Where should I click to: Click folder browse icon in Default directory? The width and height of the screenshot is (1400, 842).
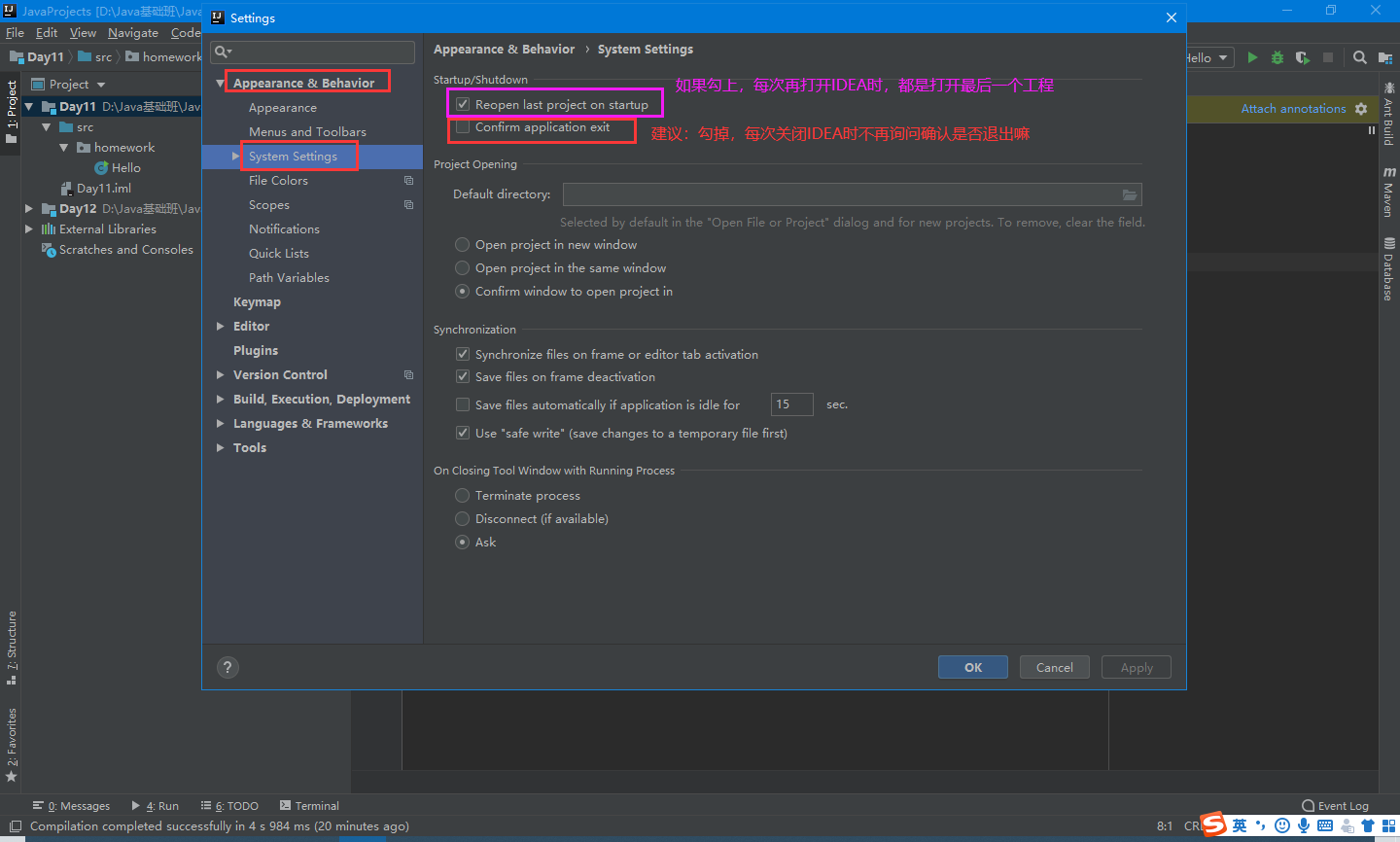coord(1130,194)
